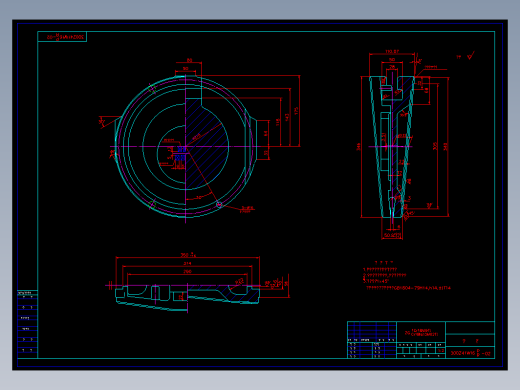
Task: Click the small bolt hole circle at lower right of flange
Action: click(x=219, y=205)
